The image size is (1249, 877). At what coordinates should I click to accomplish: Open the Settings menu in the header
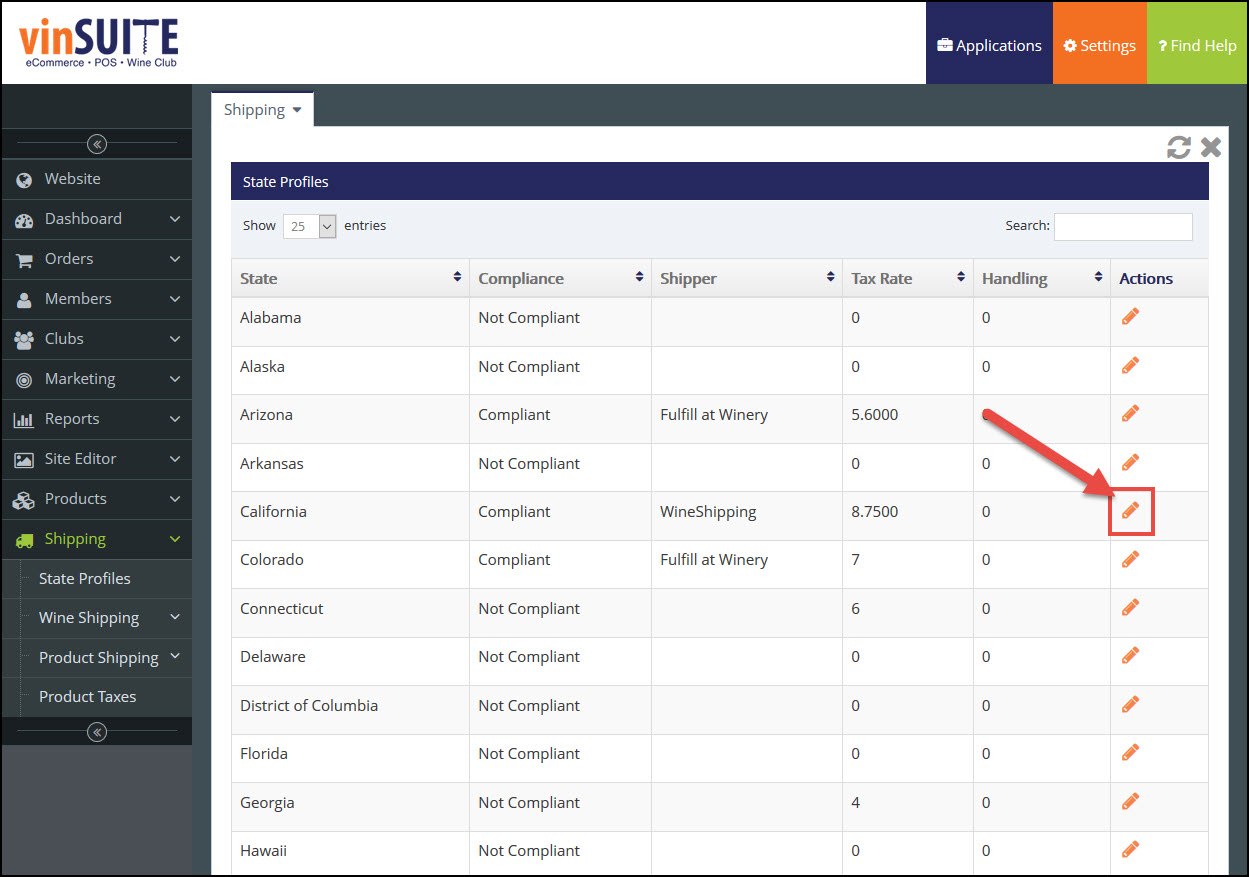click(1099, 45)
